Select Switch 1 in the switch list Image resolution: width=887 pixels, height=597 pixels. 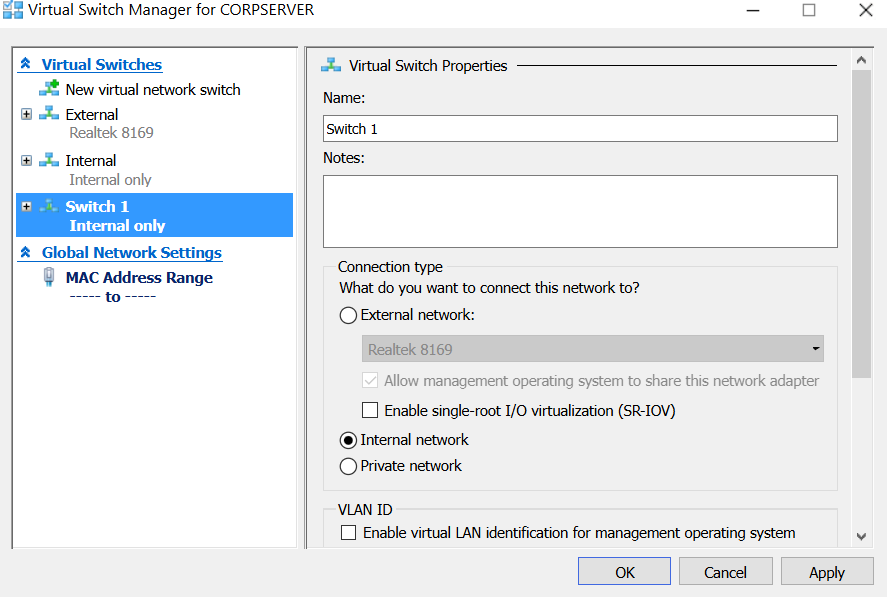tap(97, 206)
